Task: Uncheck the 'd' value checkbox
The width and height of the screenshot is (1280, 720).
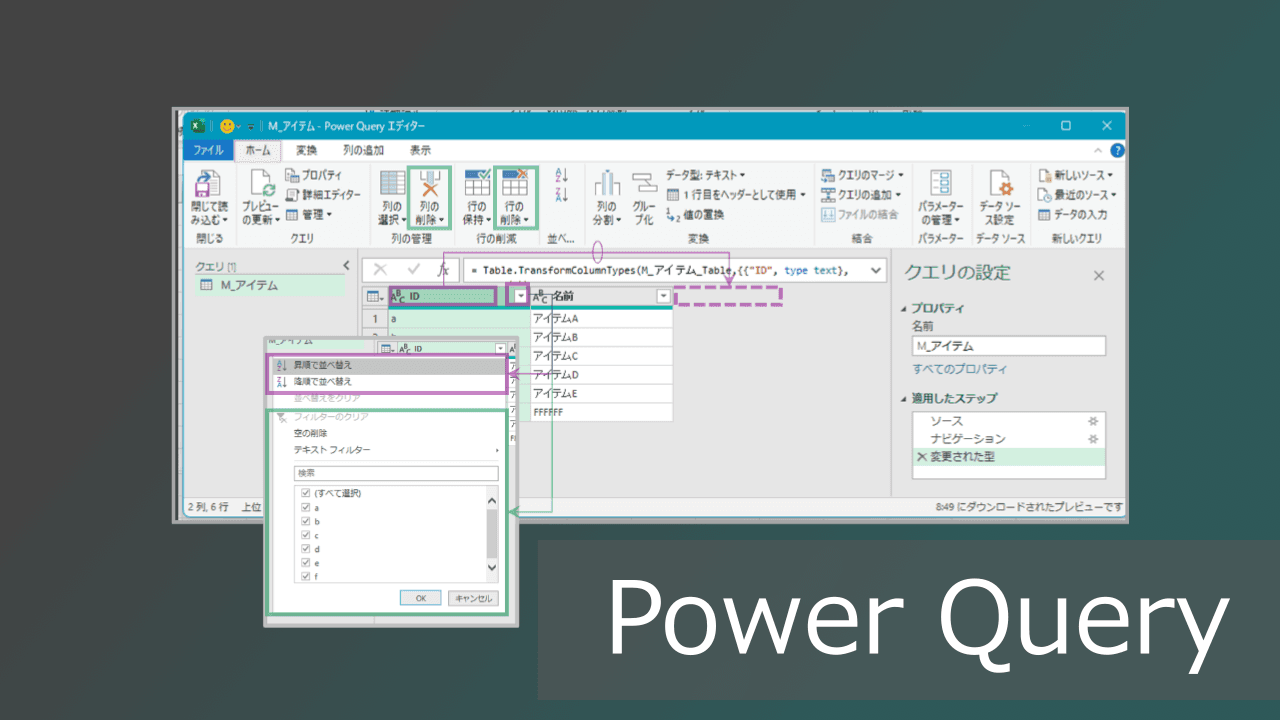Action: tap(306, 549)
